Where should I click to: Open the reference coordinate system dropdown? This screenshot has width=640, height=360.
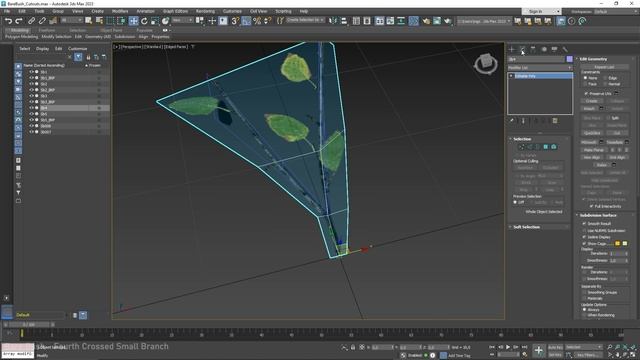pyautogui.click(x=182, y=20)
